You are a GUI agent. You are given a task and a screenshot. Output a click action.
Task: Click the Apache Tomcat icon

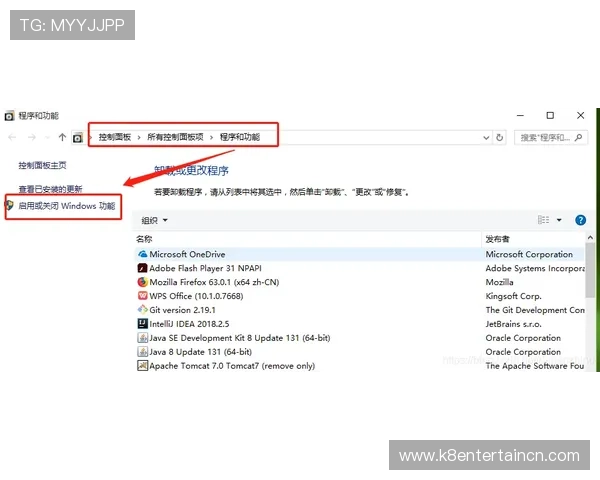142,366
